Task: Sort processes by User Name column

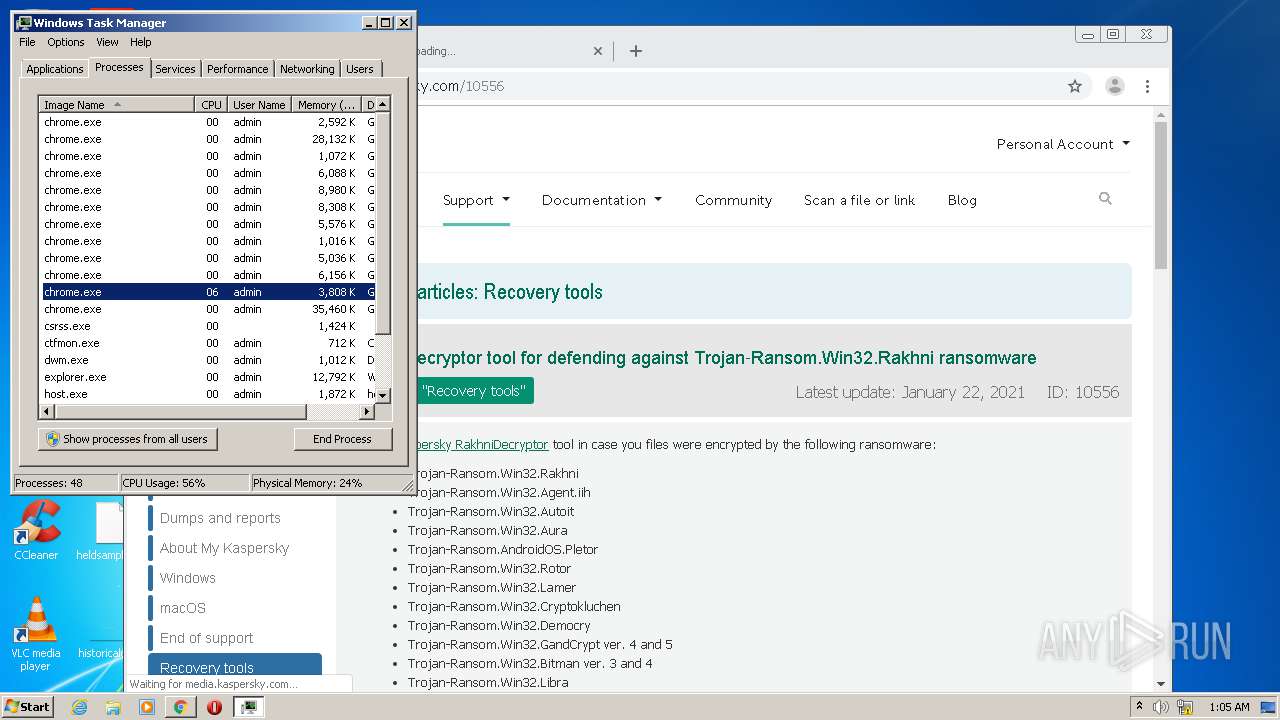Action: pyautogui.click(x=258, y=105)
